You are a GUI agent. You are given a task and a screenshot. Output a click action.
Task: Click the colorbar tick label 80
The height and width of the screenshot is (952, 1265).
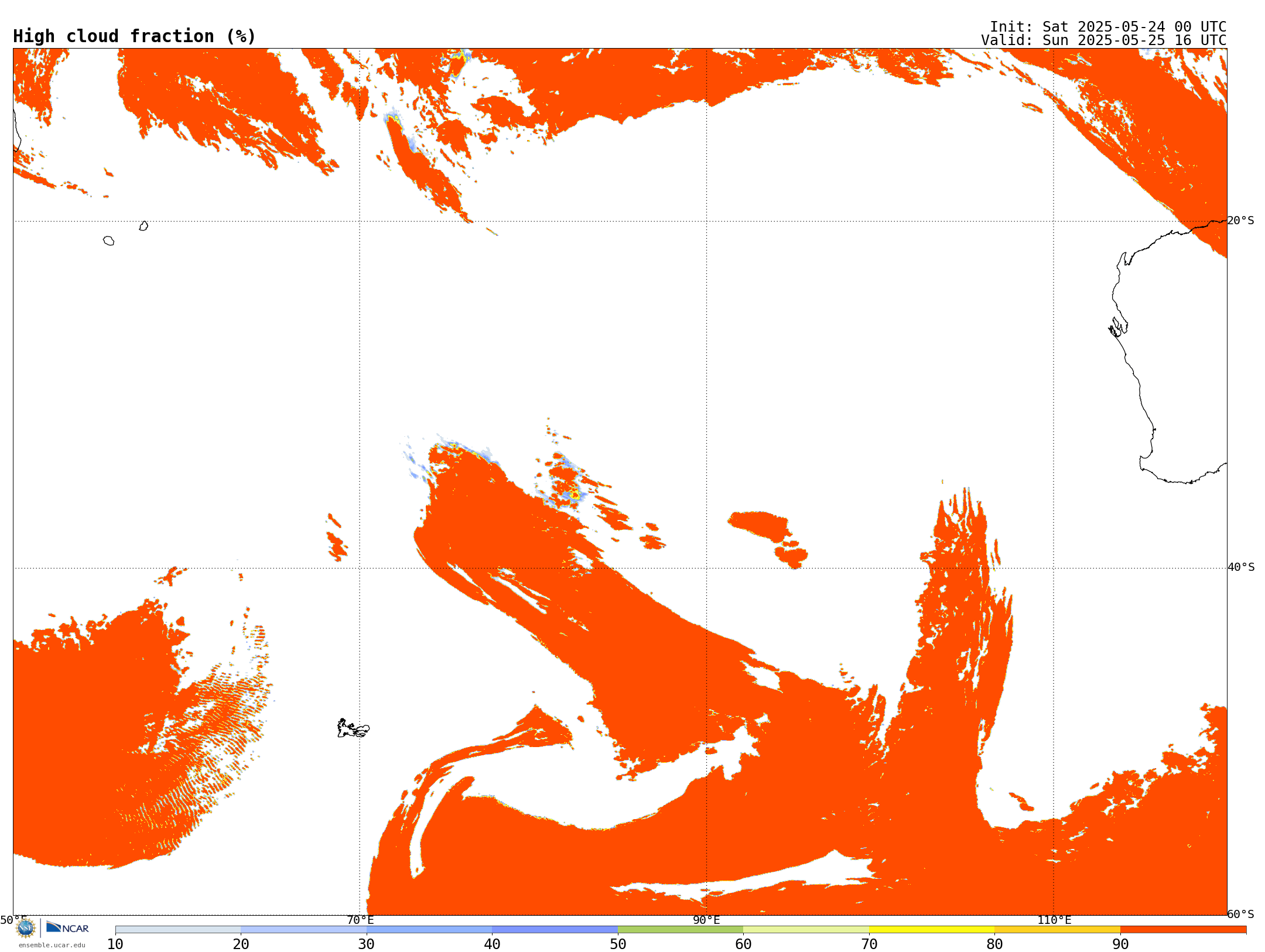(x=994, y=944)
